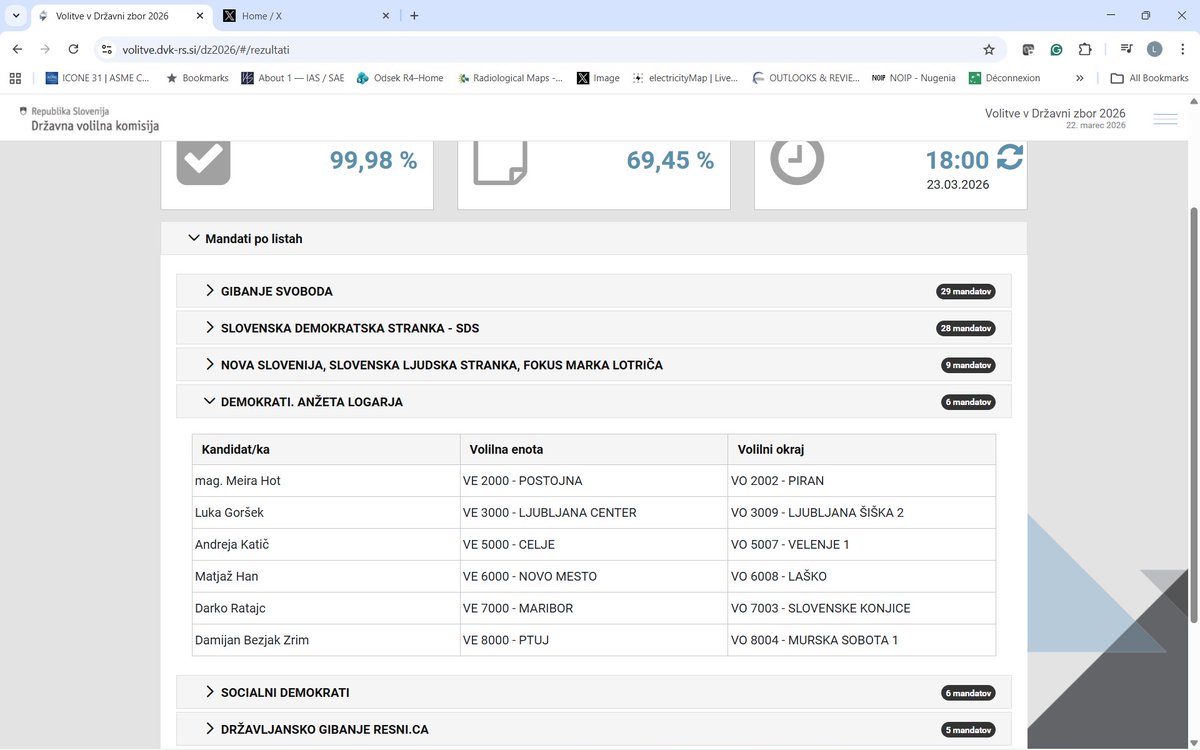The height and width of the screenshot is (750, 1200).
Task: Bookmark this page with the star icon
Action: [989, 49]
